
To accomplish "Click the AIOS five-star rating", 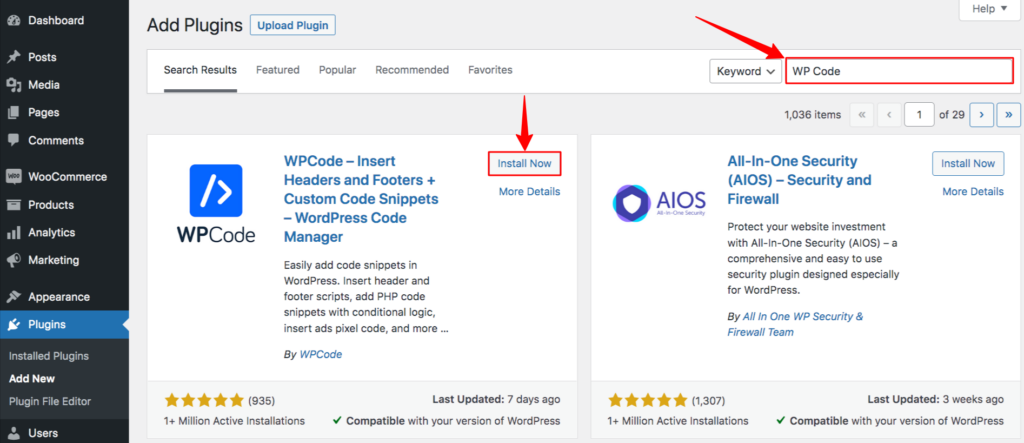I will pos(648,400).
